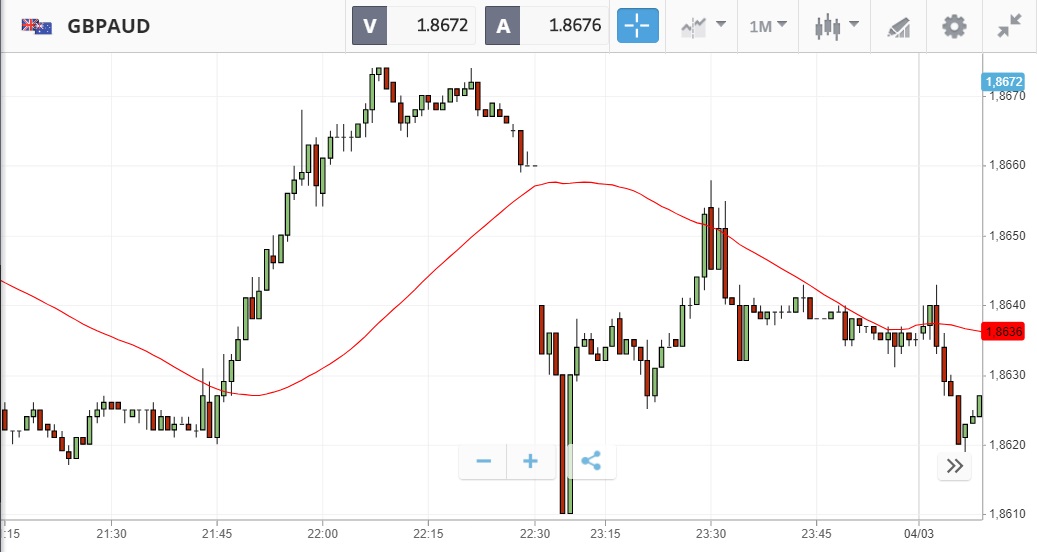
Task: Click the collapse chart arrows icon
Action: click(x=1009, y=26)
